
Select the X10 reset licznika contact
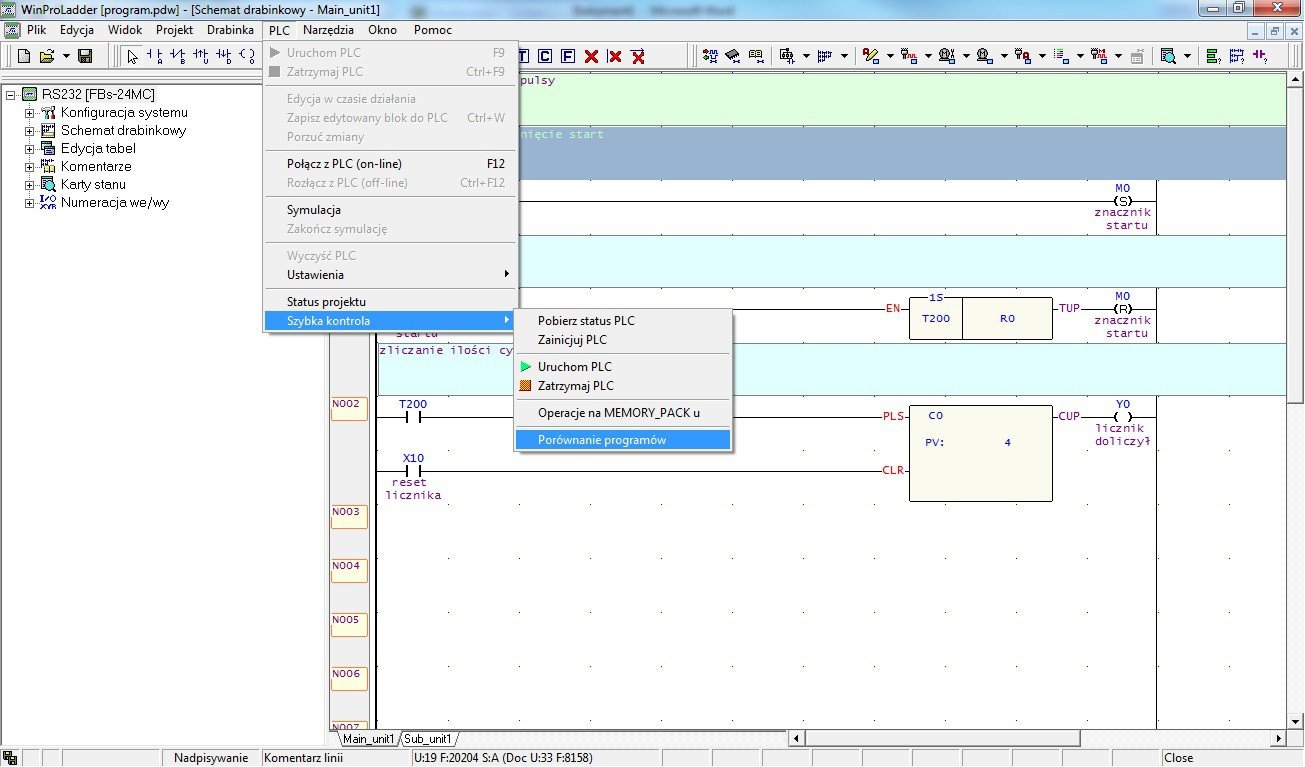(413, 476)
